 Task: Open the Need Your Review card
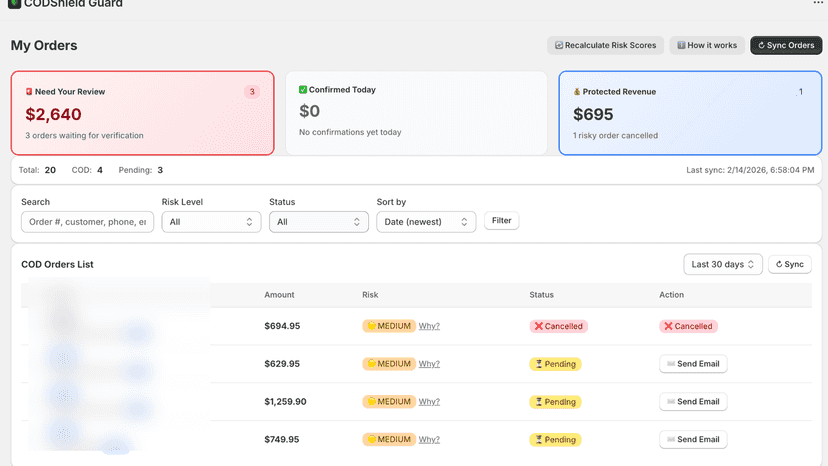click(143, 113)
